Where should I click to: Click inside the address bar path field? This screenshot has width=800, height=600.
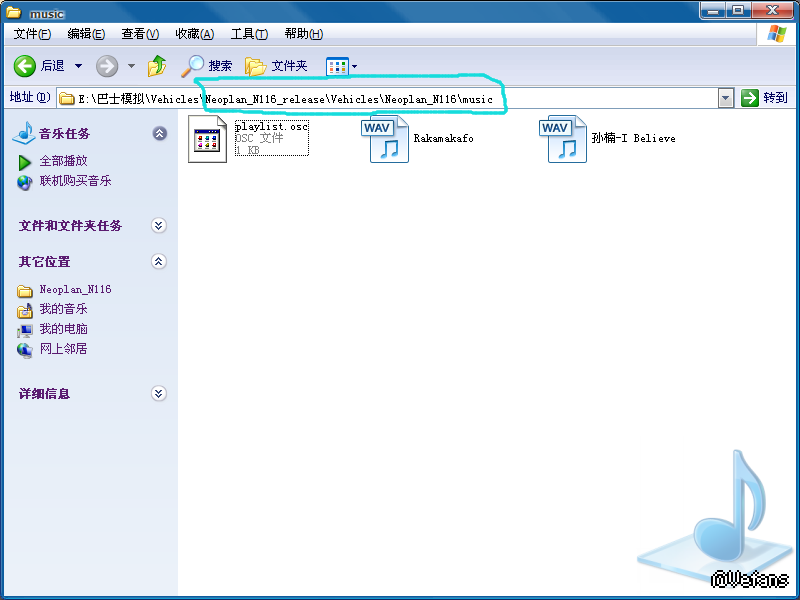pos(387,98)
